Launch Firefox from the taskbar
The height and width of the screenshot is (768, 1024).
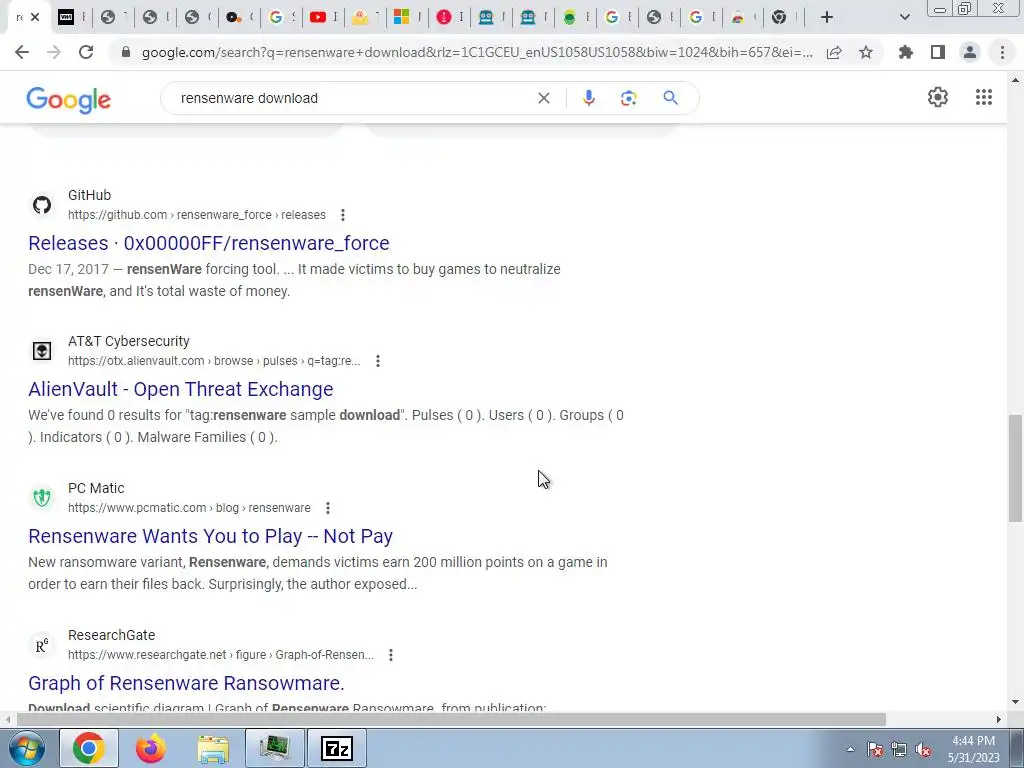(x=151, y=748)
